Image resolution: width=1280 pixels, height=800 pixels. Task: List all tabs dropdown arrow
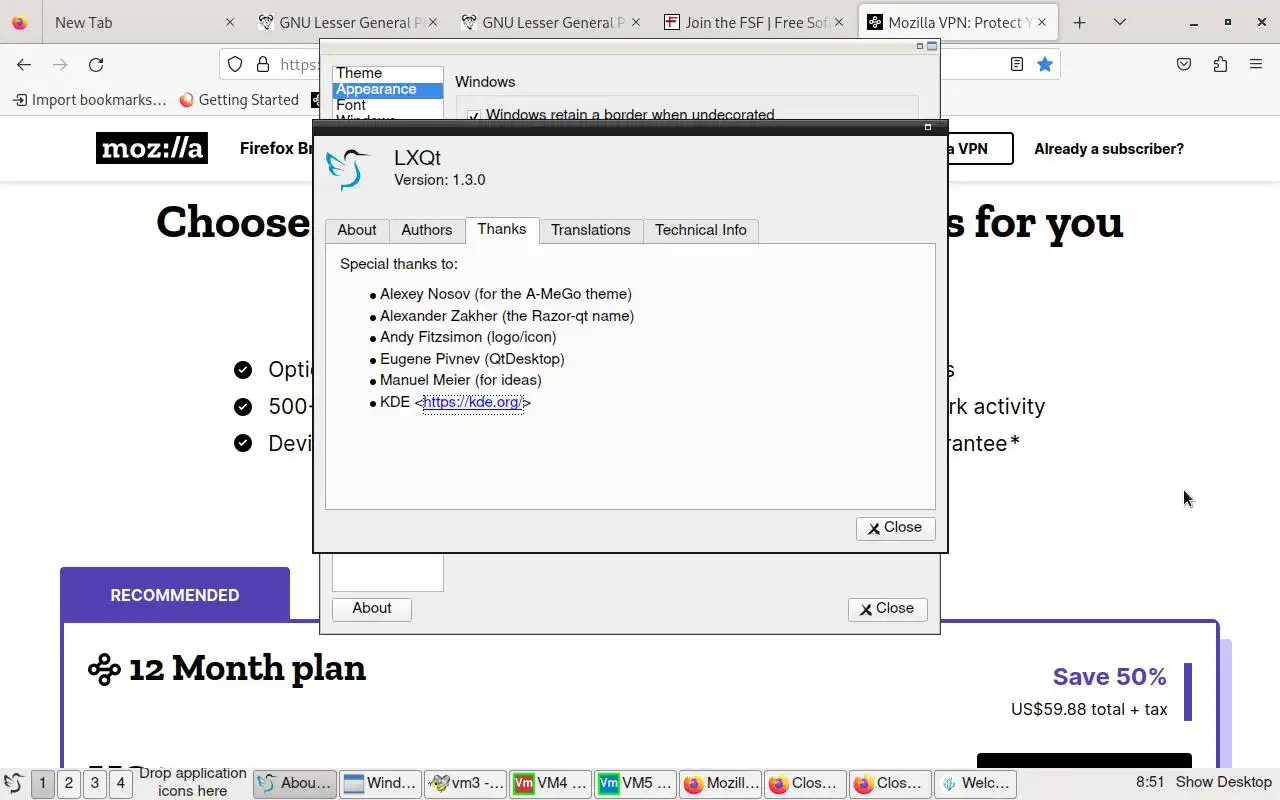point(1120,22)
